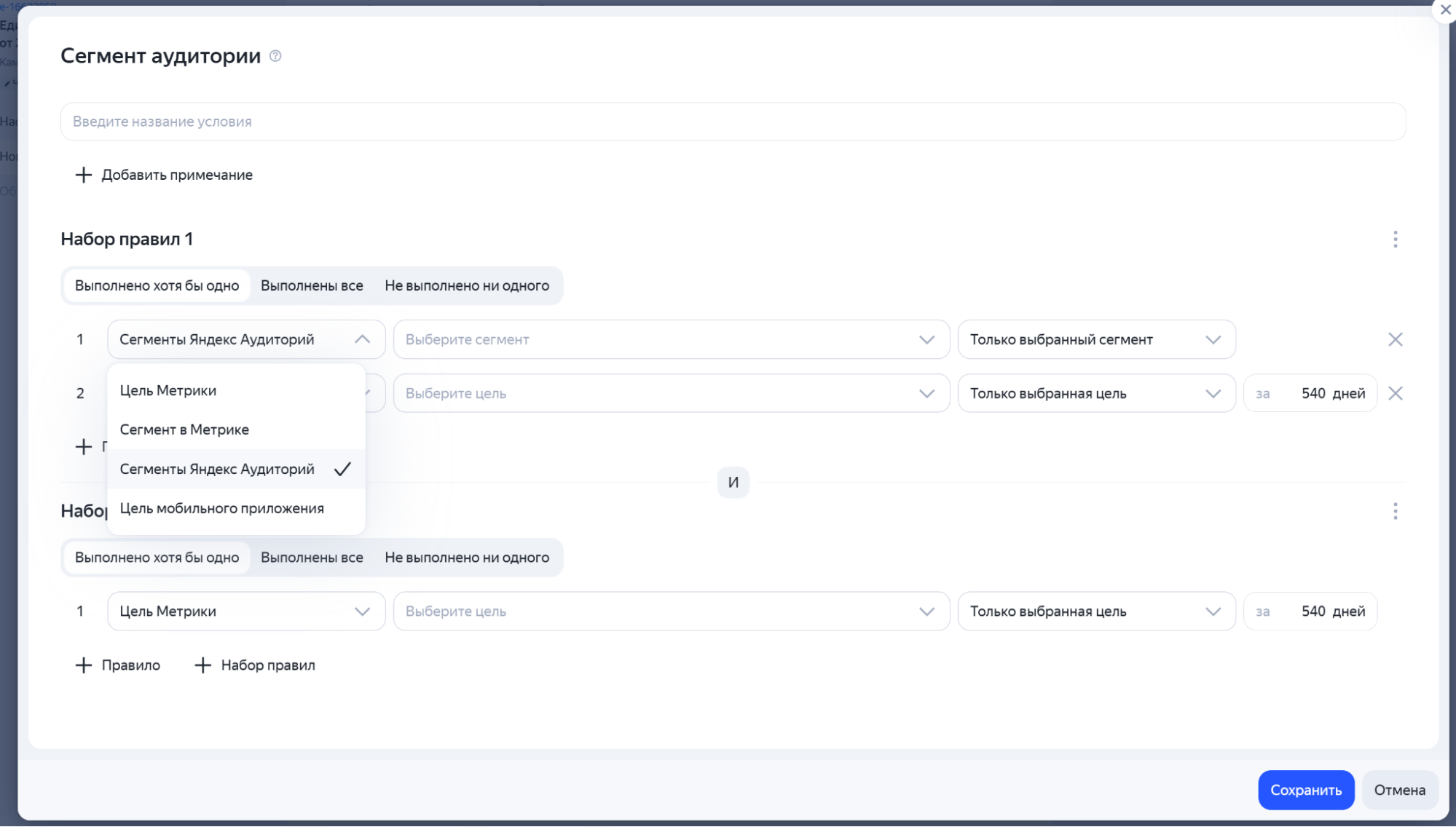Close the dialog with the top-right X
The image size is (1456, 827).
(1445, 10)
